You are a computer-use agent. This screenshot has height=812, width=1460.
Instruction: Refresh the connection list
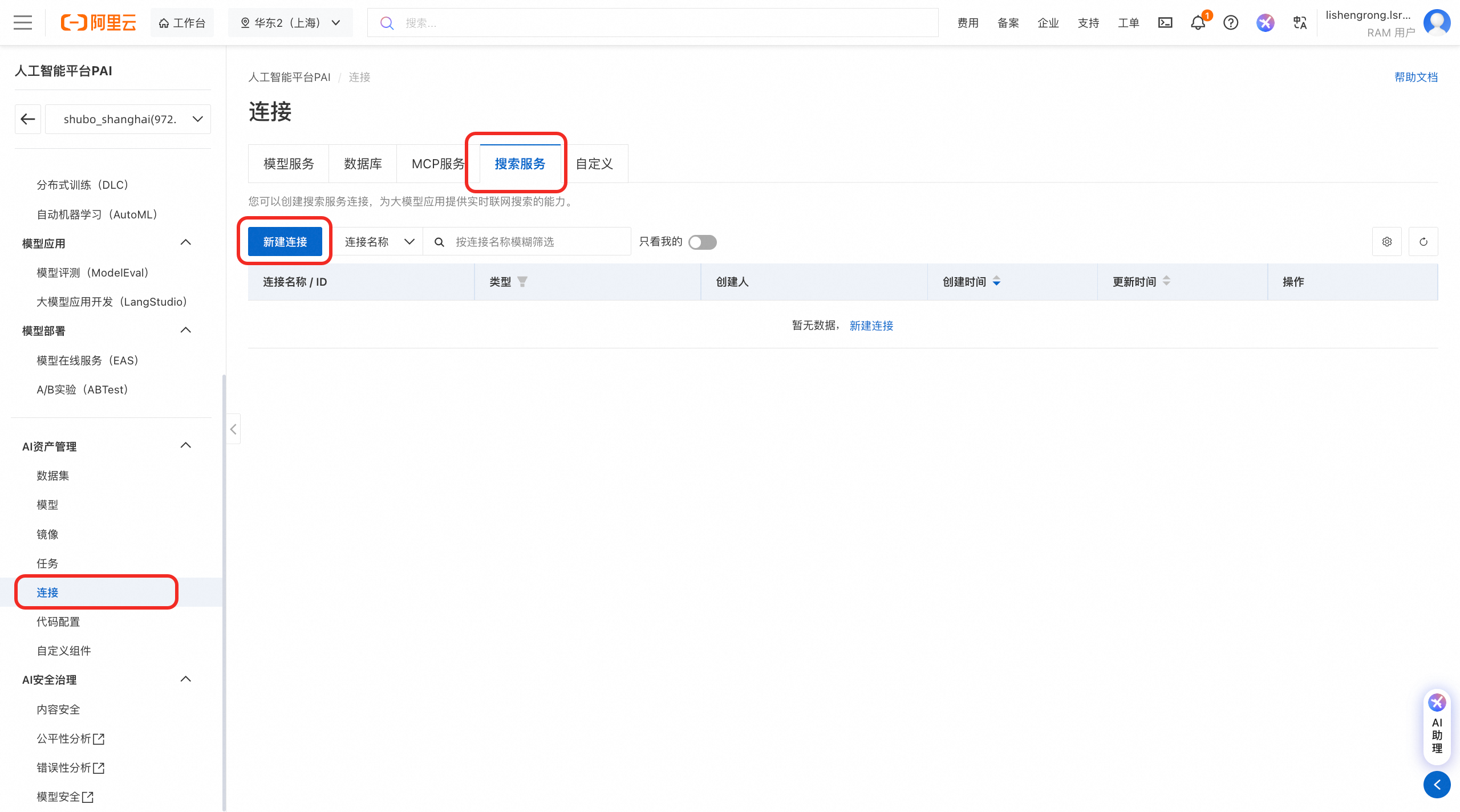pos(1423,242)
